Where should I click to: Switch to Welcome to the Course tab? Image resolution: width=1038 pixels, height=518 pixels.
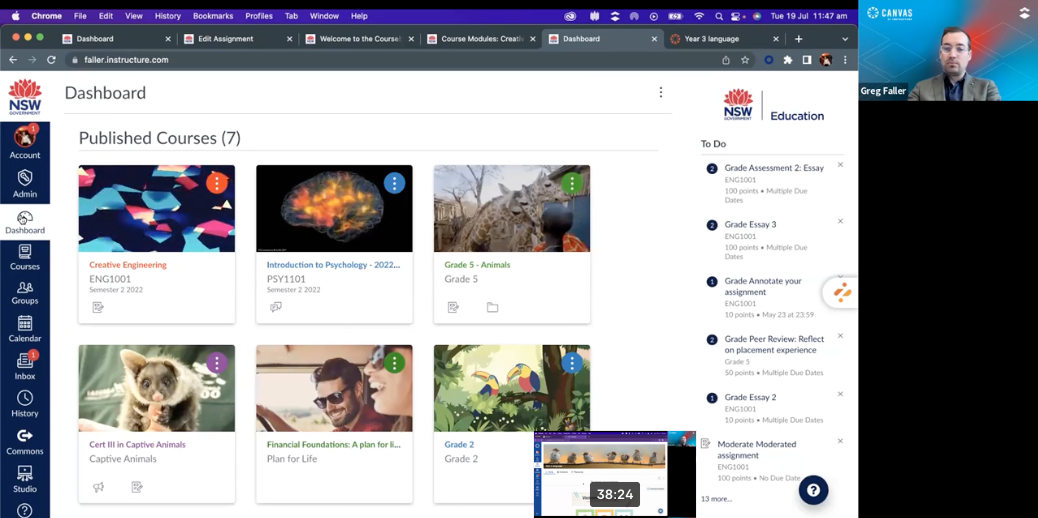[x=358, y=39]
